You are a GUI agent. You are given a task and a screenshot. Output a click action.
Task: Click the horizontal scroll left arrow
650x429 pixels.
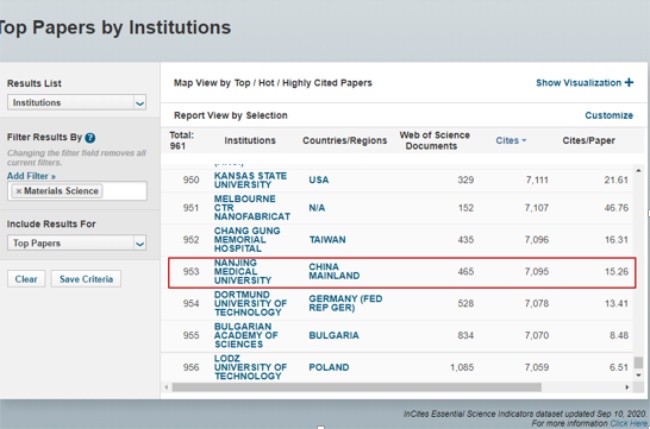167,387
